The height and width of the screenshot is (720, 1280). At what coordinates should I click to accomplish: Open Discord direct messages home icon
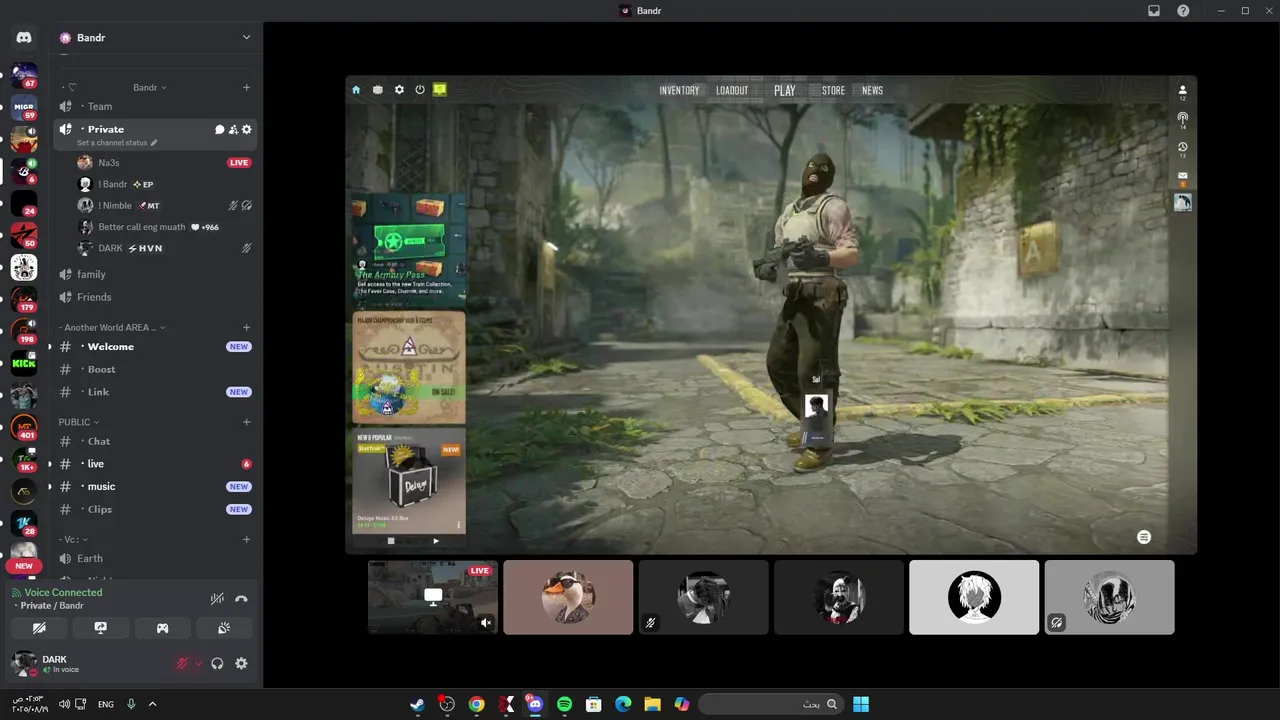[24, 38]
